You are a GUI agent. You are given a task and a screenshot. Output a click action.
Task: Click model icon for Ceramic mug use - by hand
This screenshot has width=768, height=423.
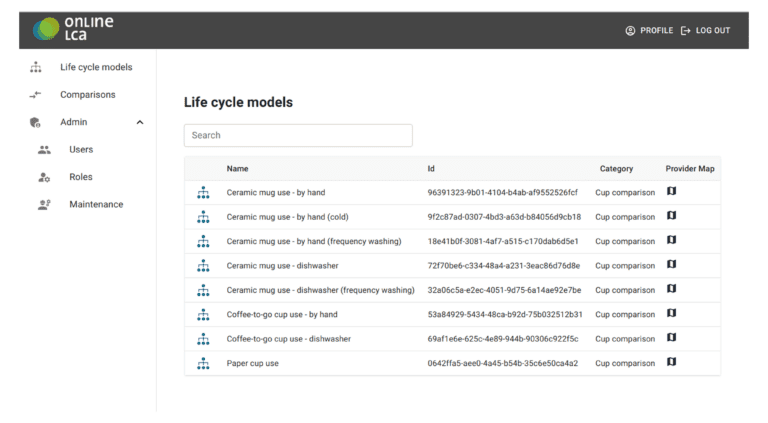tap(203, 193)
